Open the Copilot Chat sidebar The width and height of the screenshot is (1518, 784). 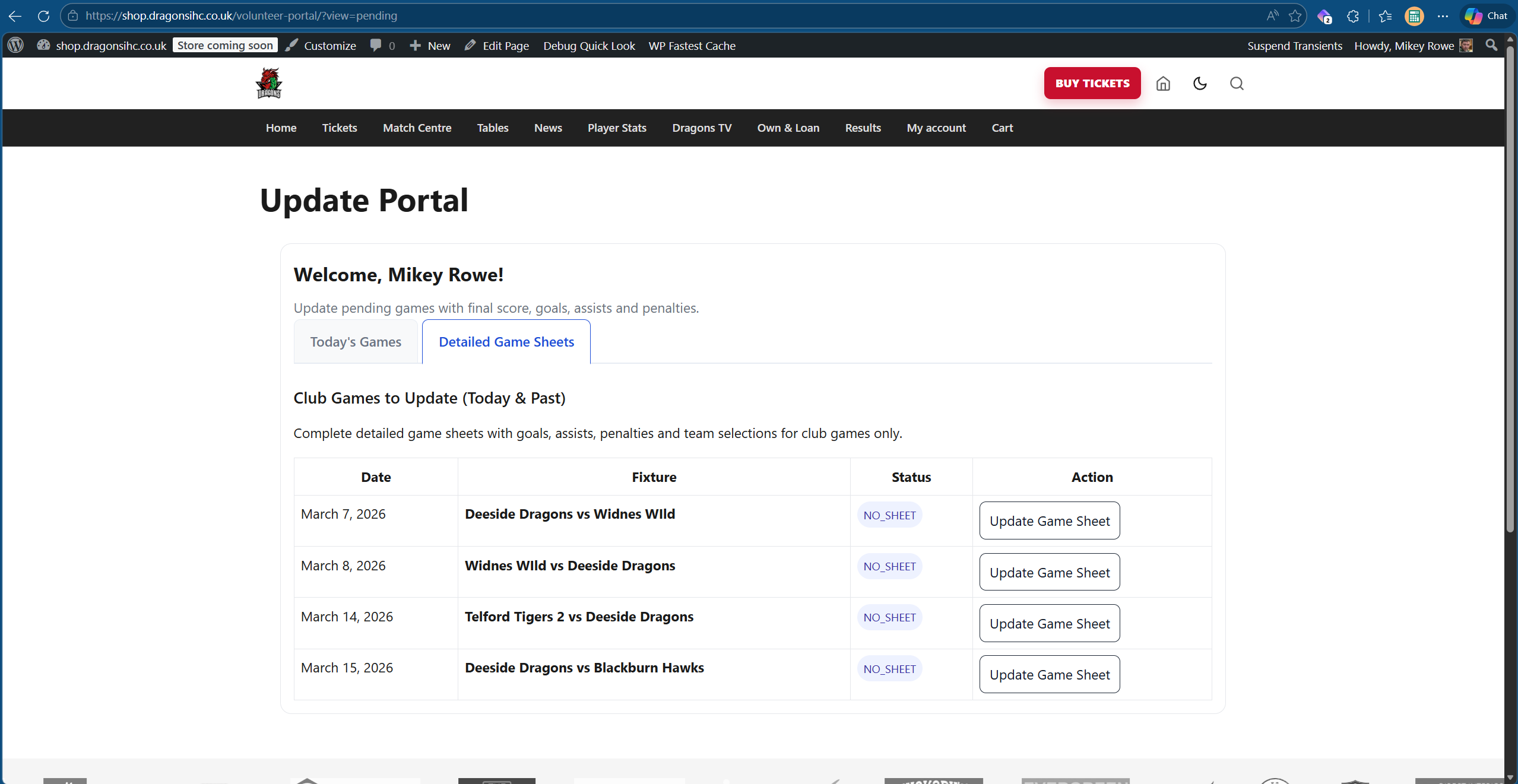[1486, 16]
